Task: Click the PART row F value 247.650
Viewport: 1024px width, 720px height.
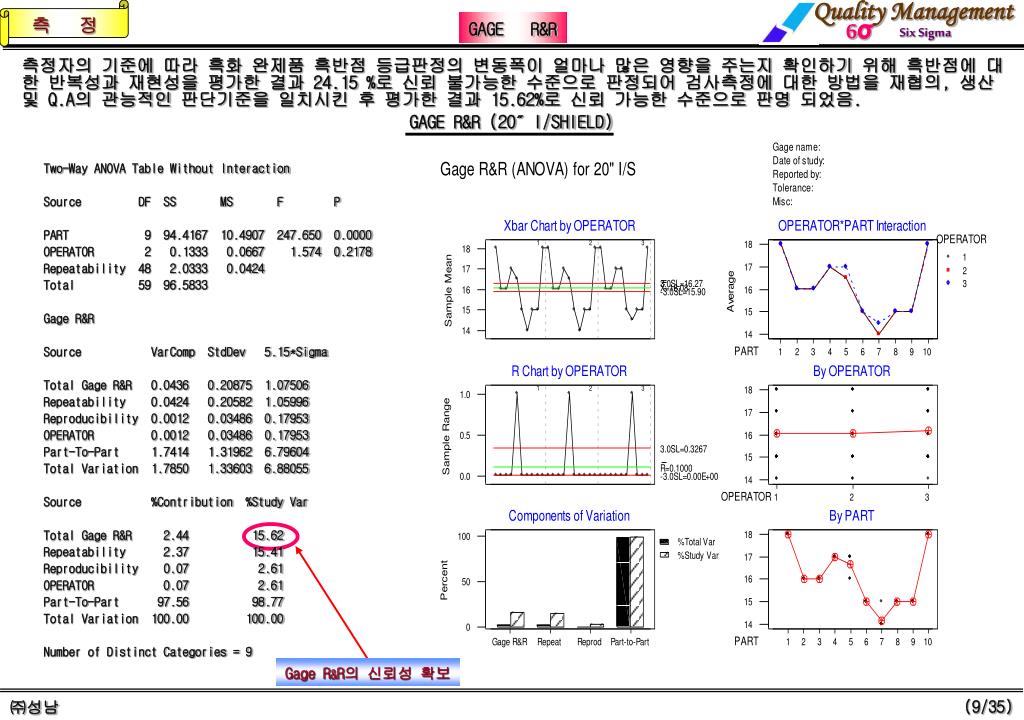Action: [x=299, y=235]
